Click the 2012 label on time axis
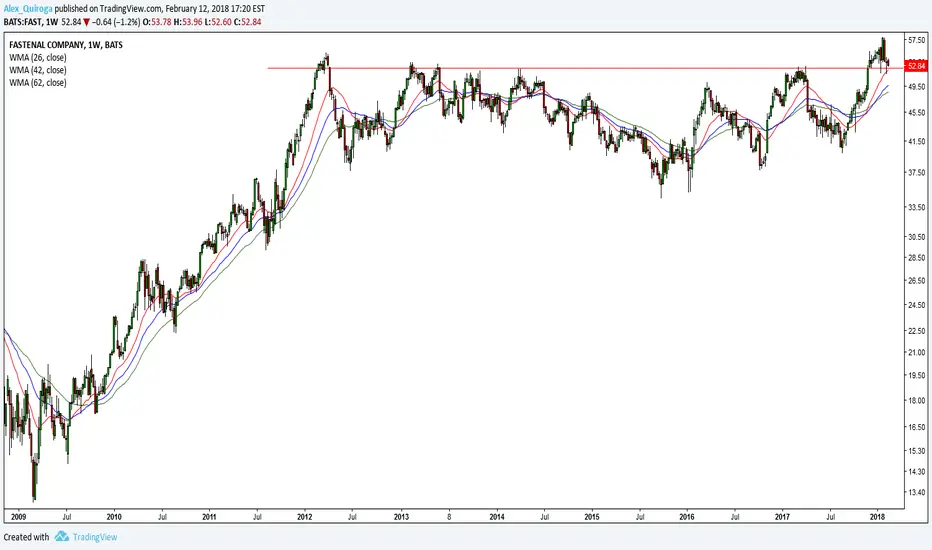This screenshot has height=550, width=932. click(305, 517)
